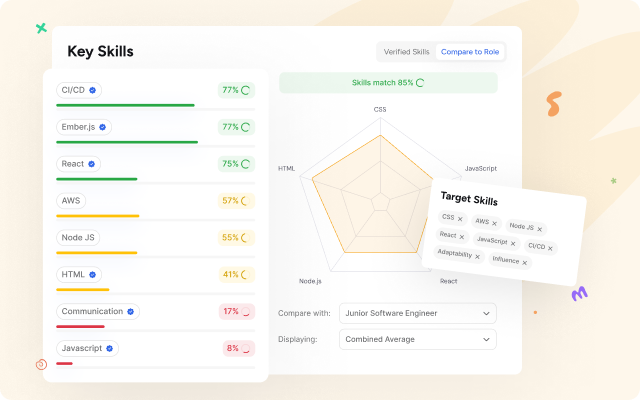
Task: Delete the Adaptability target skill tag
Action: [x=477, y=256]
